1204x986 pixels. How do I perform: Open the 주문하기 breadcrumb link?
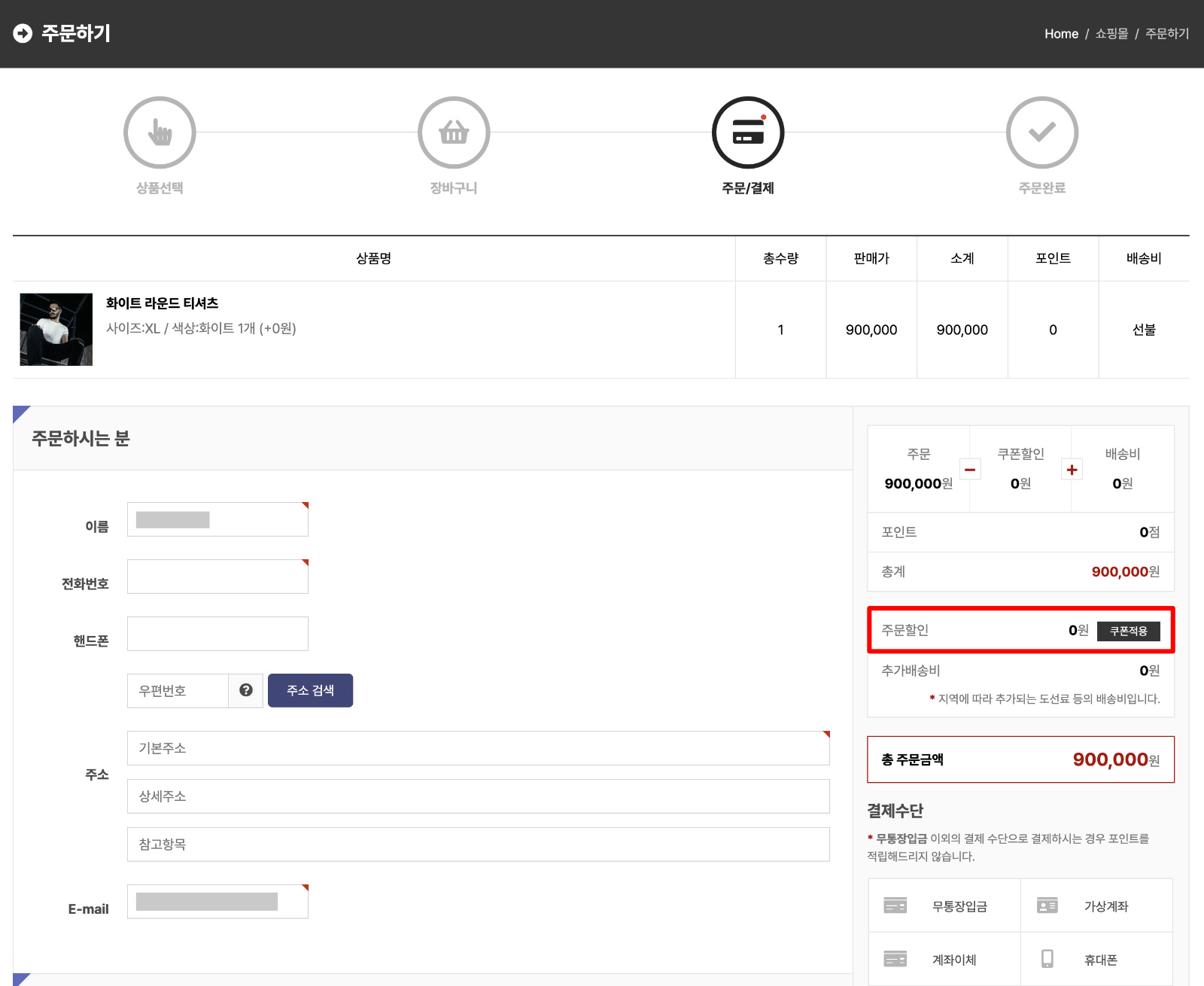point(1167,34)
